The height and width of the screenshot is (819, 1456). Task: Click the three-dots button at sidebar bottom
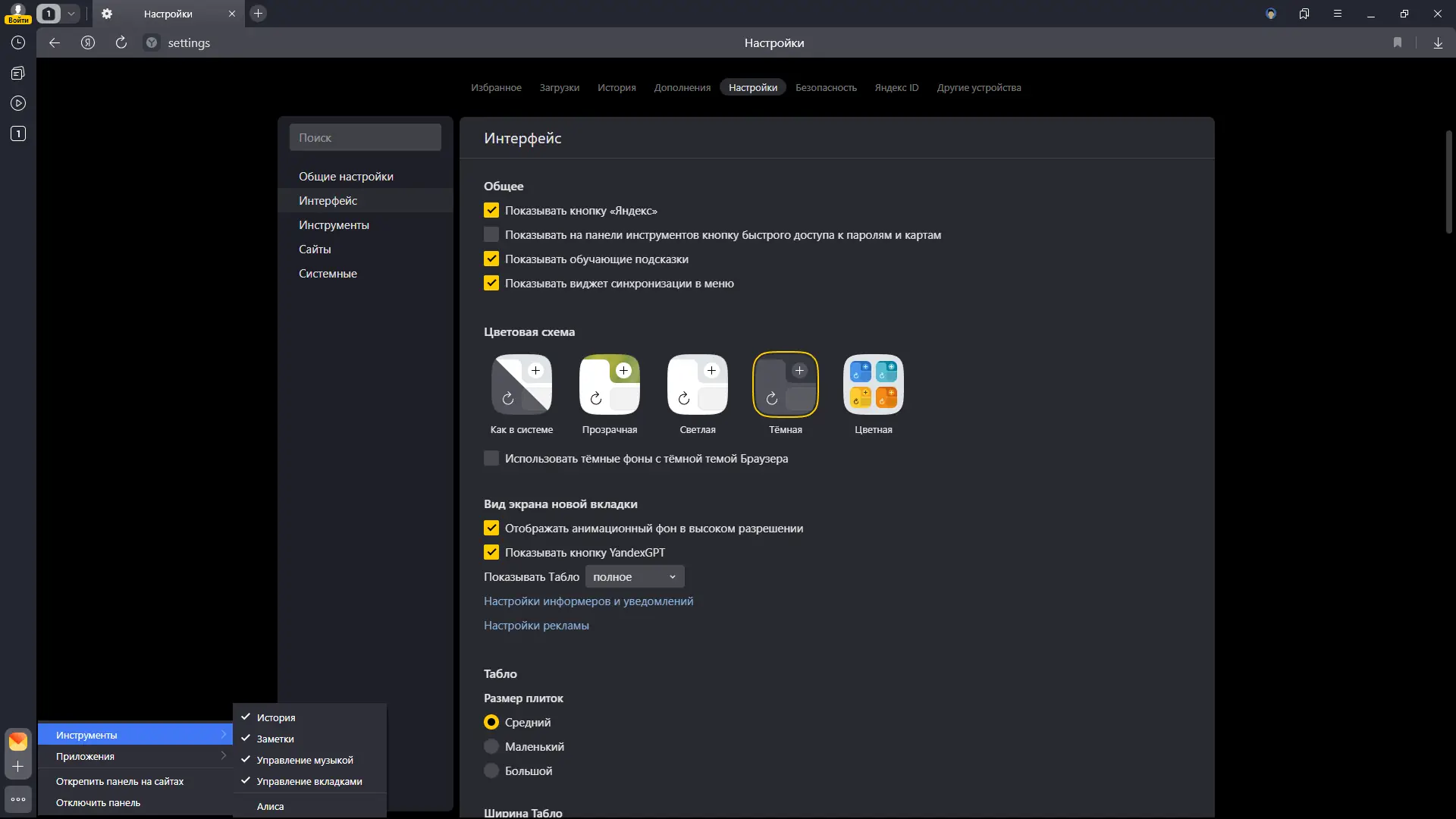click(18, 799)
